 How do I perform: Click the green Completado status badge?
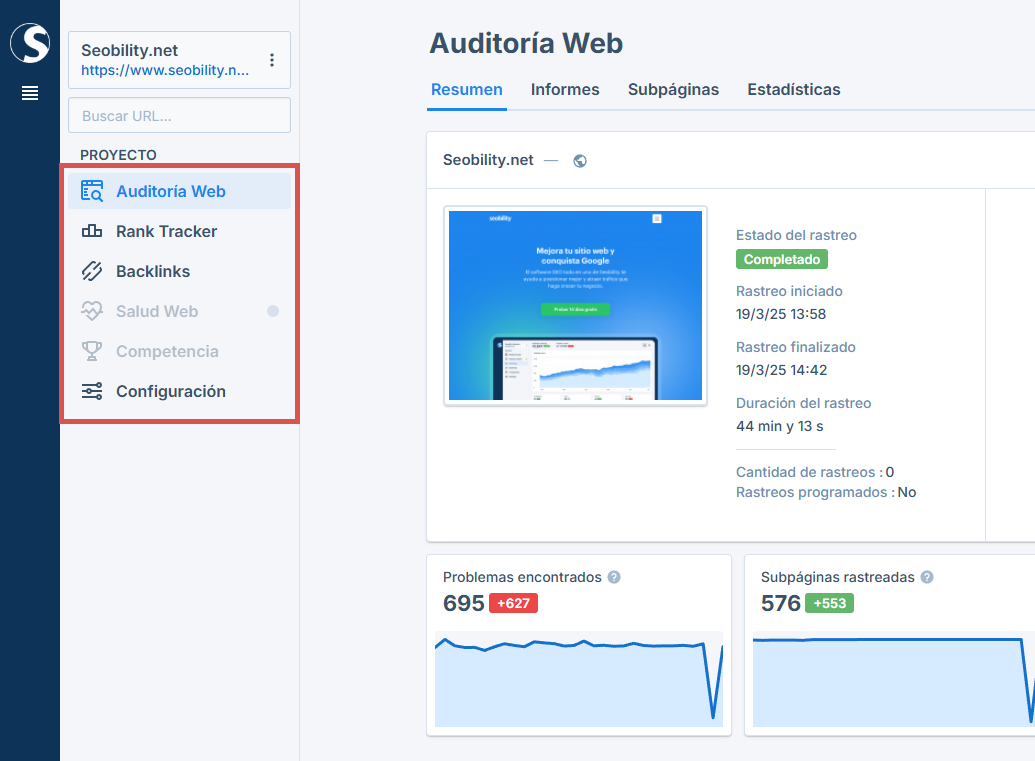(x=782, y=259)
